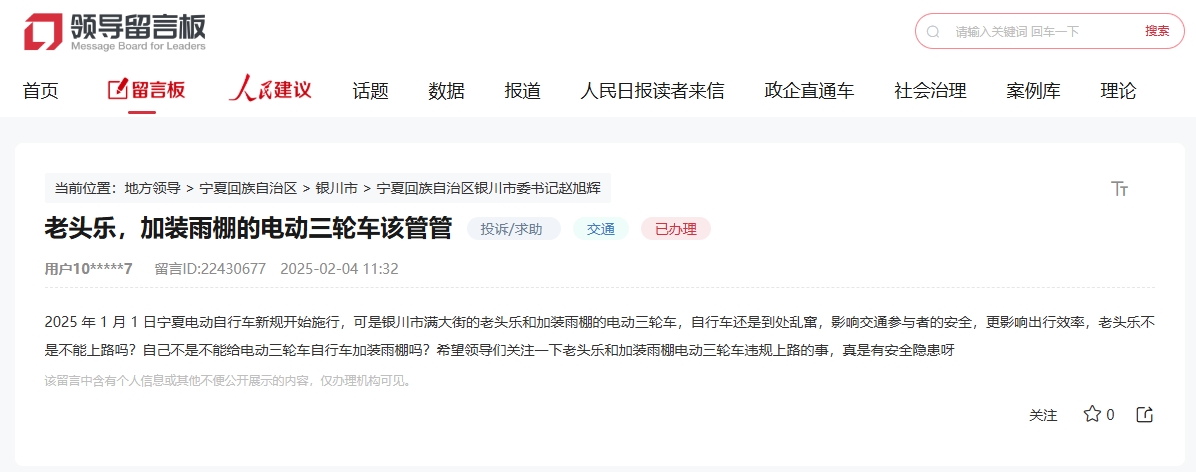Screen dimensions: 1196x472
Task: Open the 人民建议 navigation item
Action: [270, 90]
